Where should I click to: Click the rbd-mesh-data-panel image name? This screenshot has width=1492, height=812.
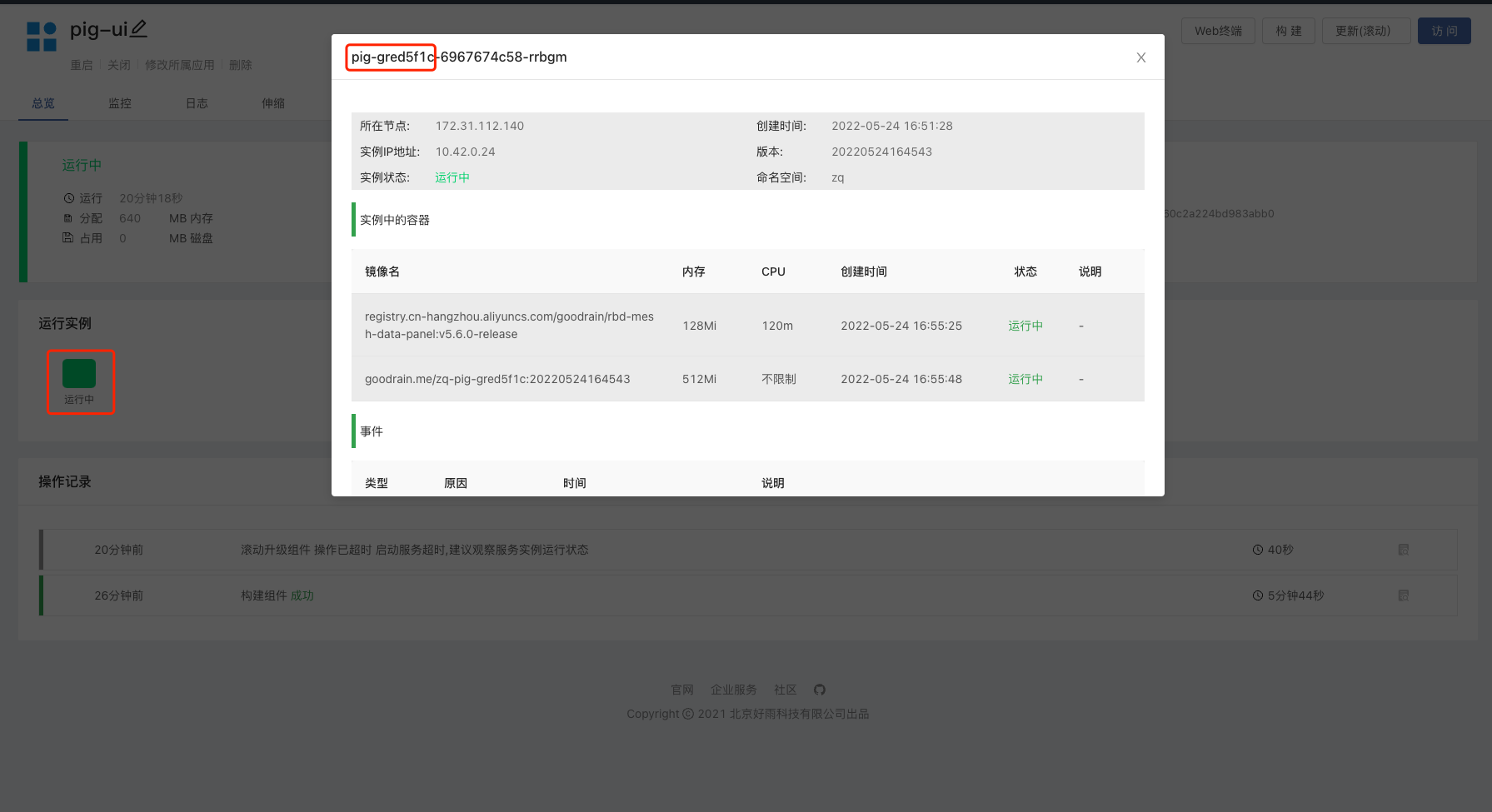pyautogui.click(x=509, y=326)
